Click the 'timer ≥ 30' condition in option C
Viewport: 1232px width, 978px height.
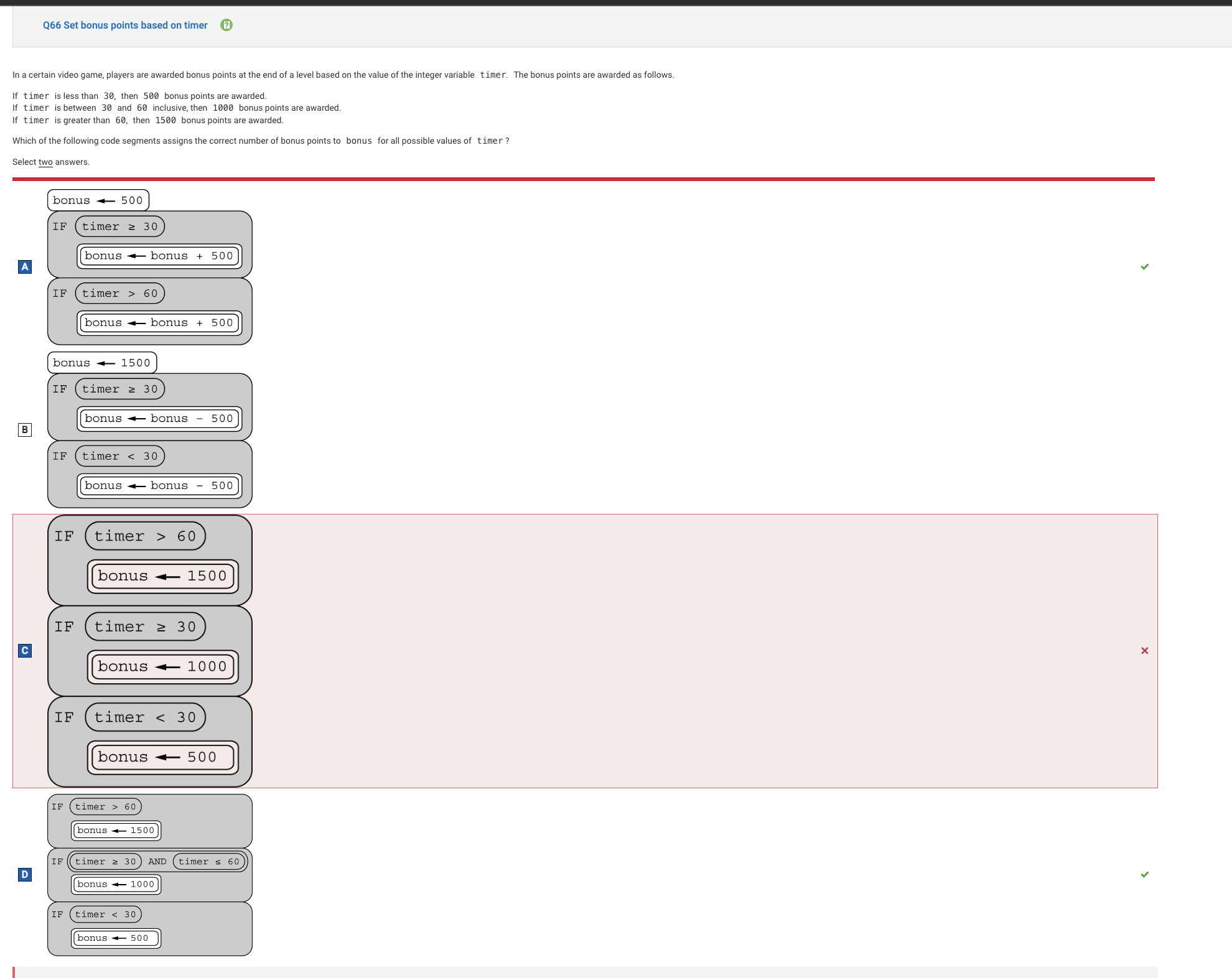146,626
